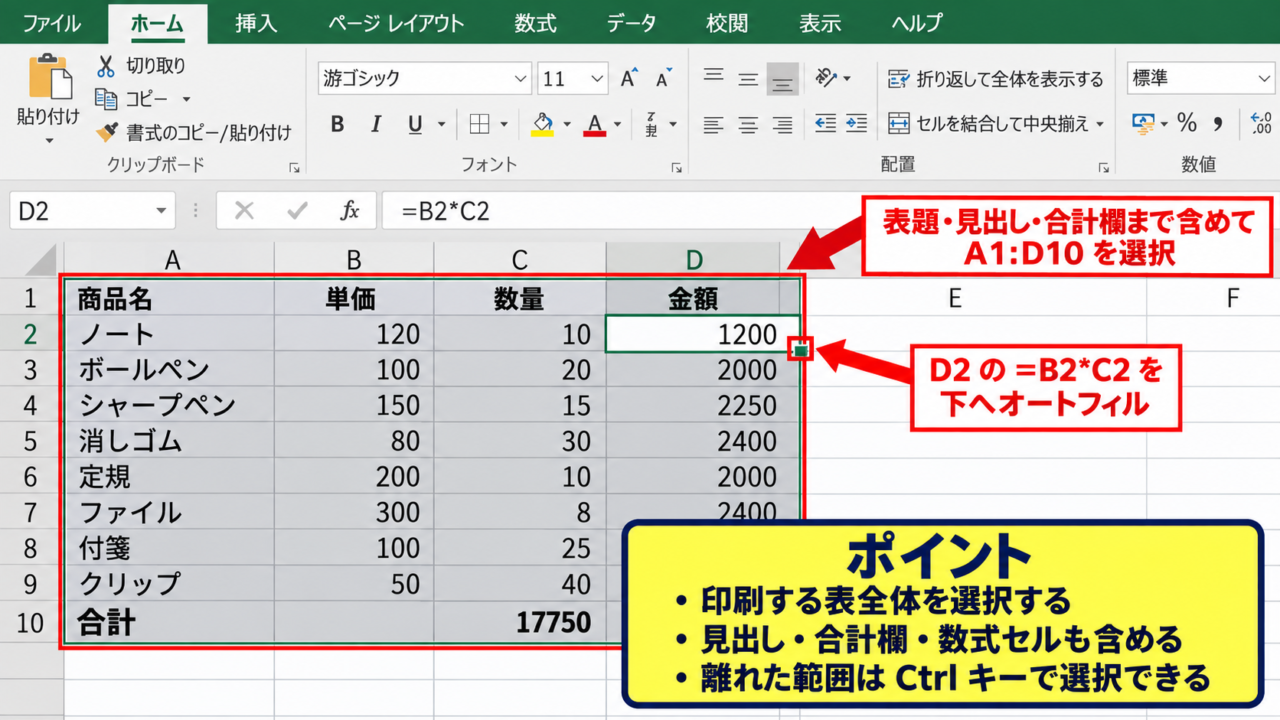Select the Format Painter (書式のコピー/貼り付け) brush
1280x720 pixels.
pyautogui.click(x=107, y=132)
